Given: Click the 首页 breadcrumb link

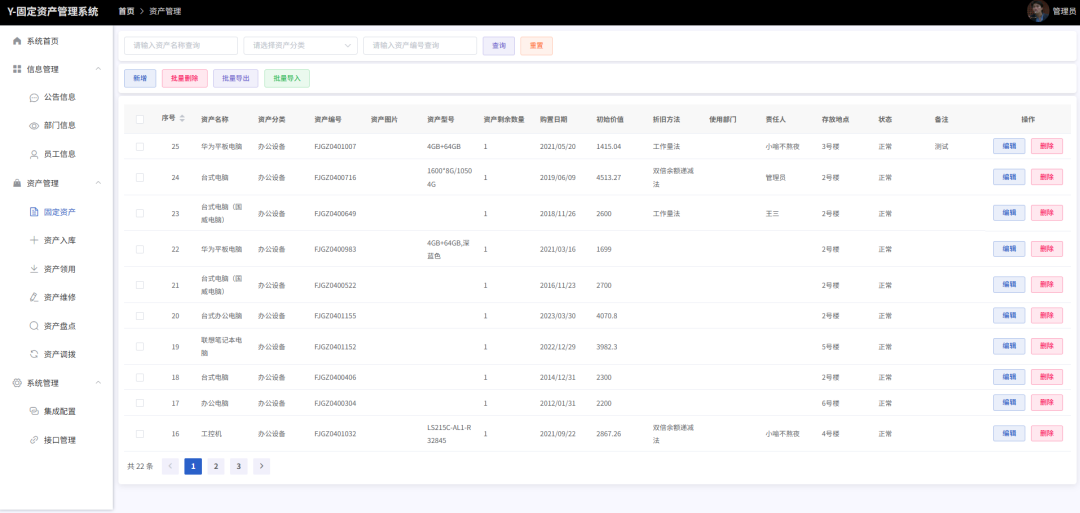Looking at the screenshot, I should [x=127, y=12].
